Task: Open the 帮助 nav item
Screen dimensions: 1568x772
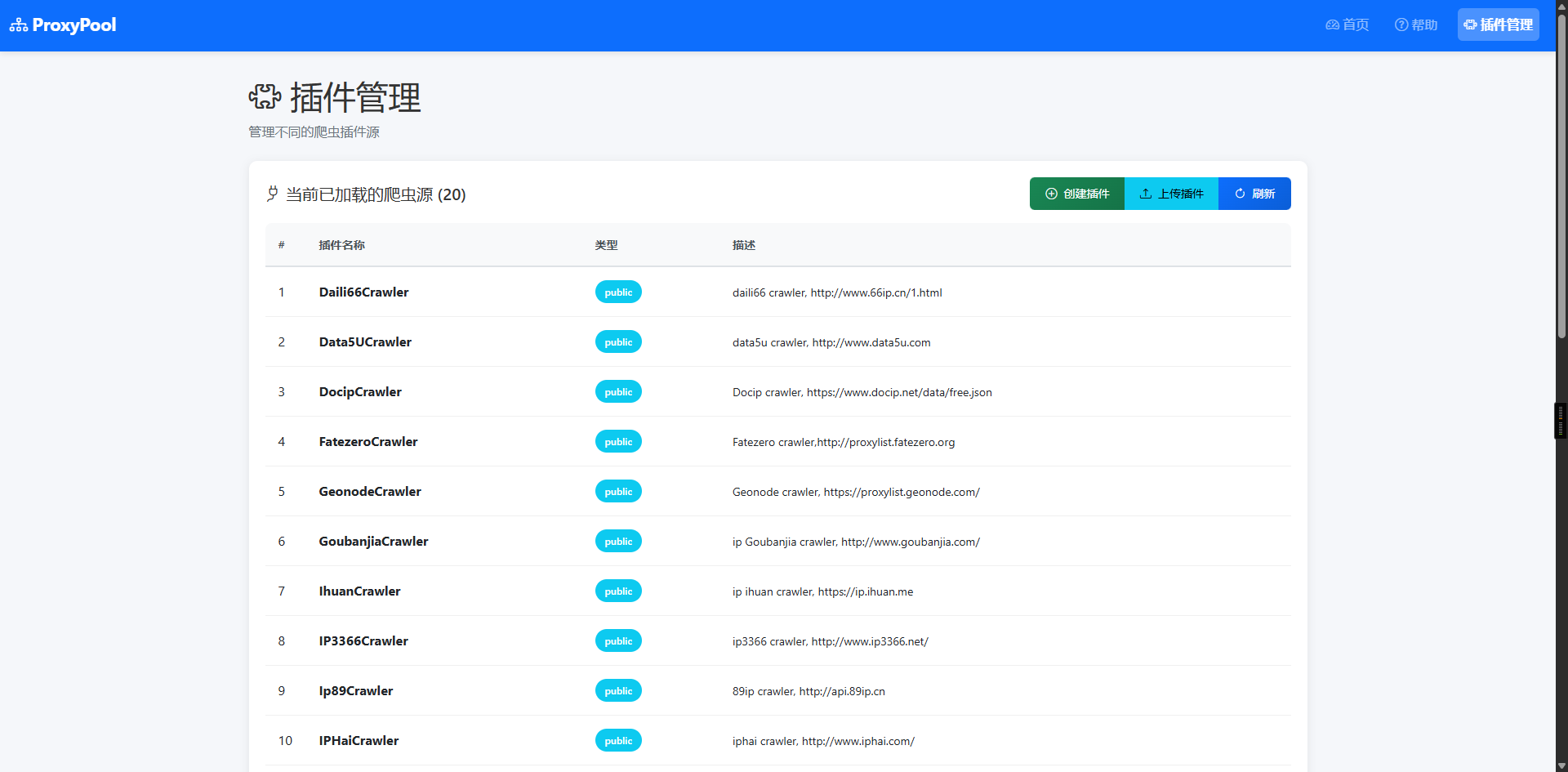Action: (x=1416, y=25)
